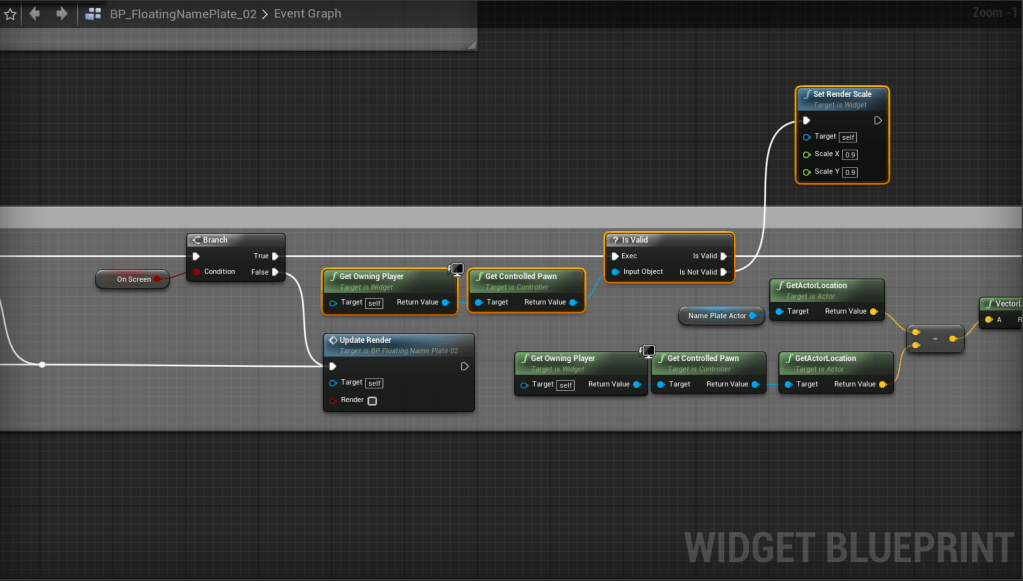Click the Scale X value field
This screenshot has height=581, width=1023.
coord(850,155)
